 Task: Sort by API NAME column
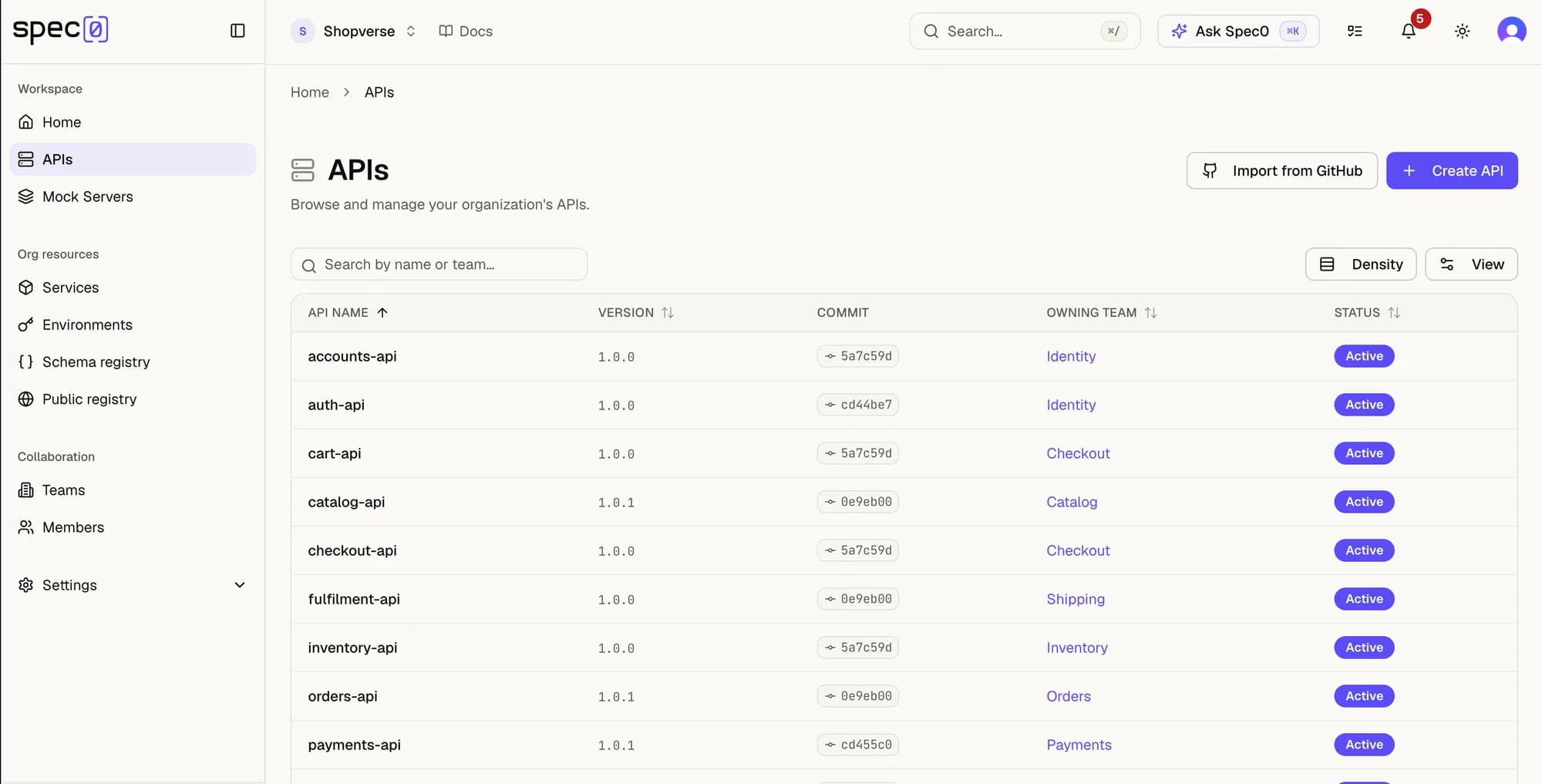pos(348,312)
